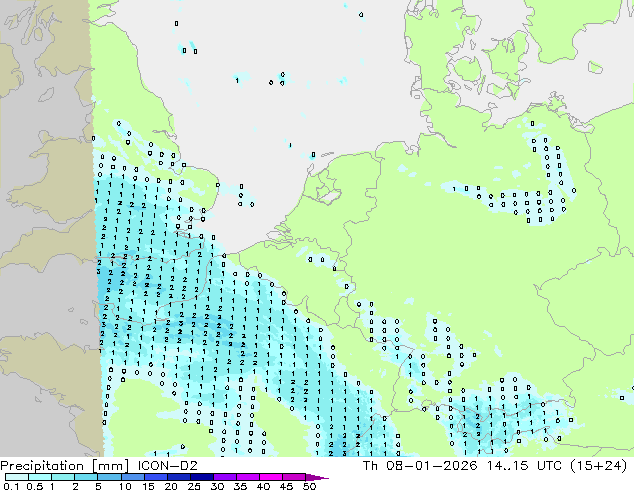Click the '45' legend scale value

click(286, 486)
